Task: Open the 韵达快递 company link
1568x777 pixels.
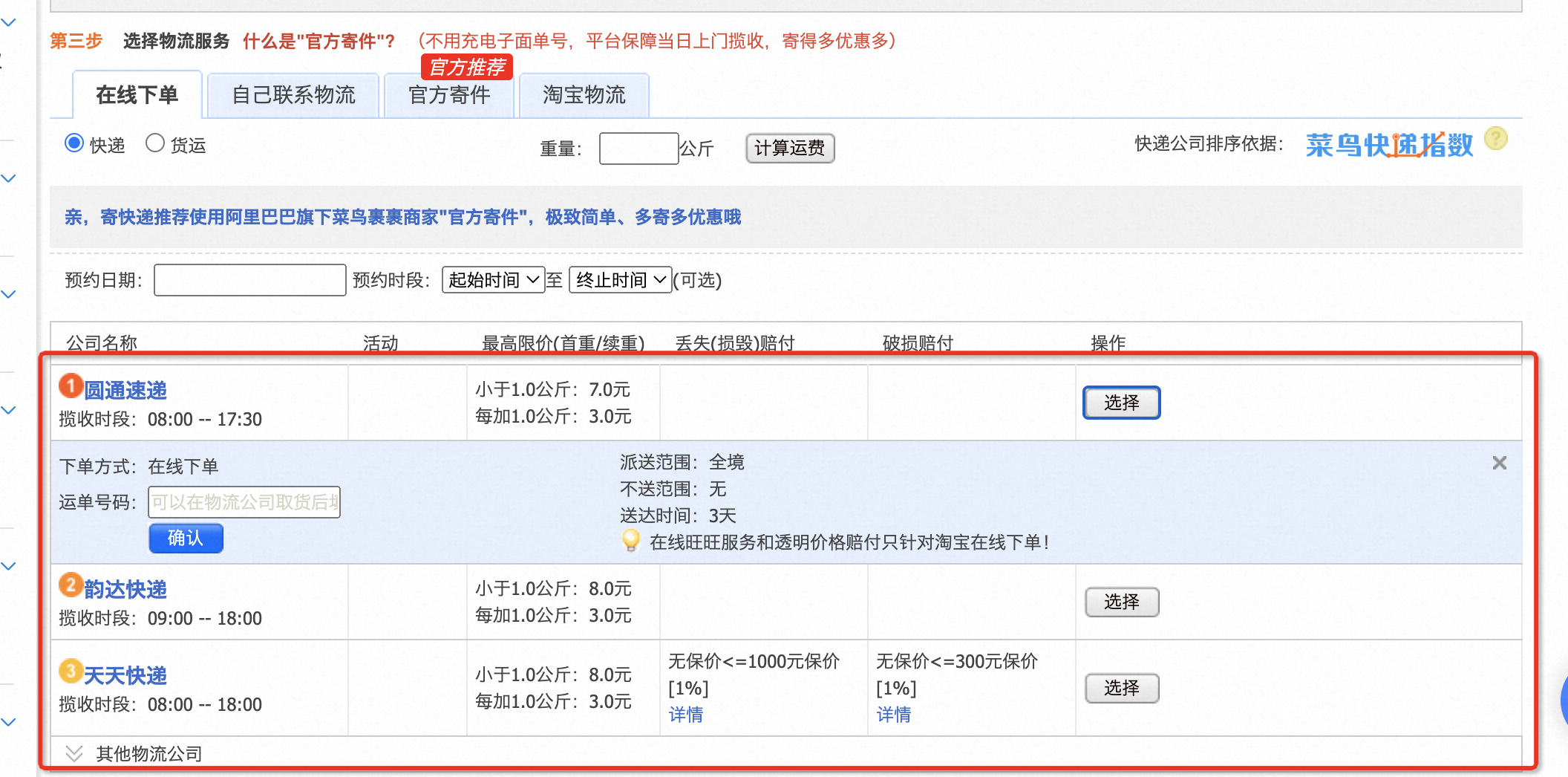Action: point(125,589)
